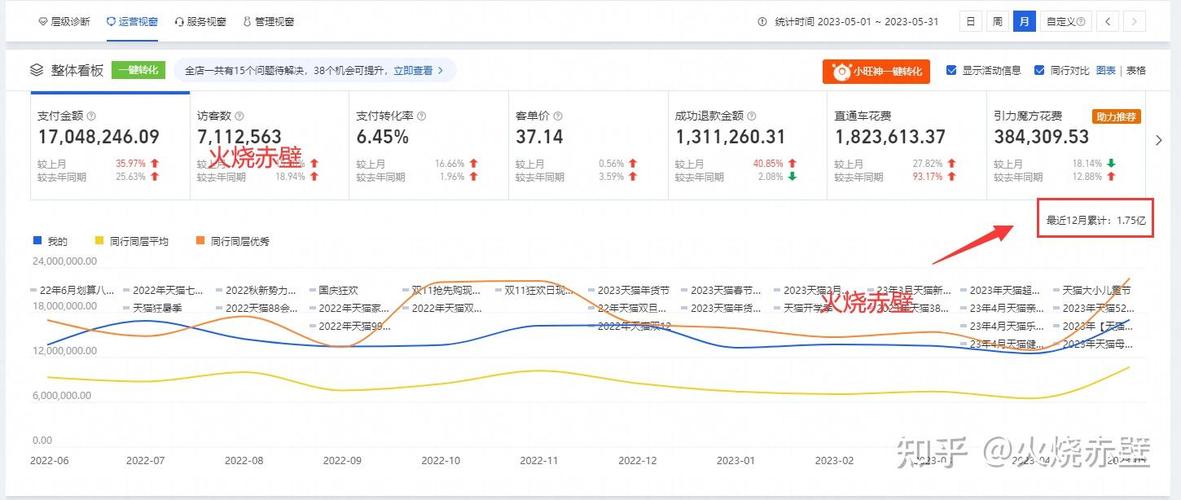Click 国庆狂欢 event marker
The width and height of the screenshot is (1181, 500).
(x=334, y=290)
